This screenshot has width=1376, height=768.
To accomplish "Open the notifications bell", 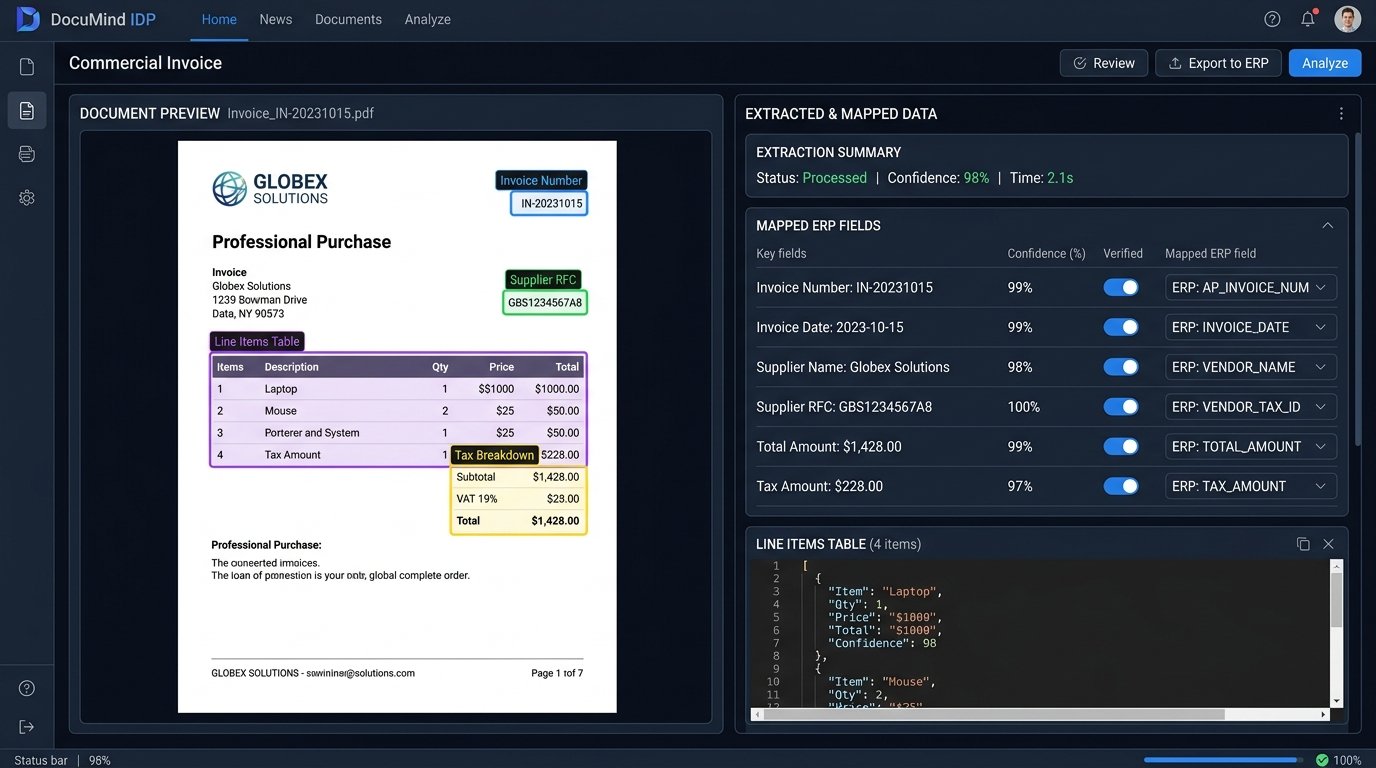I will point(1308,19).
